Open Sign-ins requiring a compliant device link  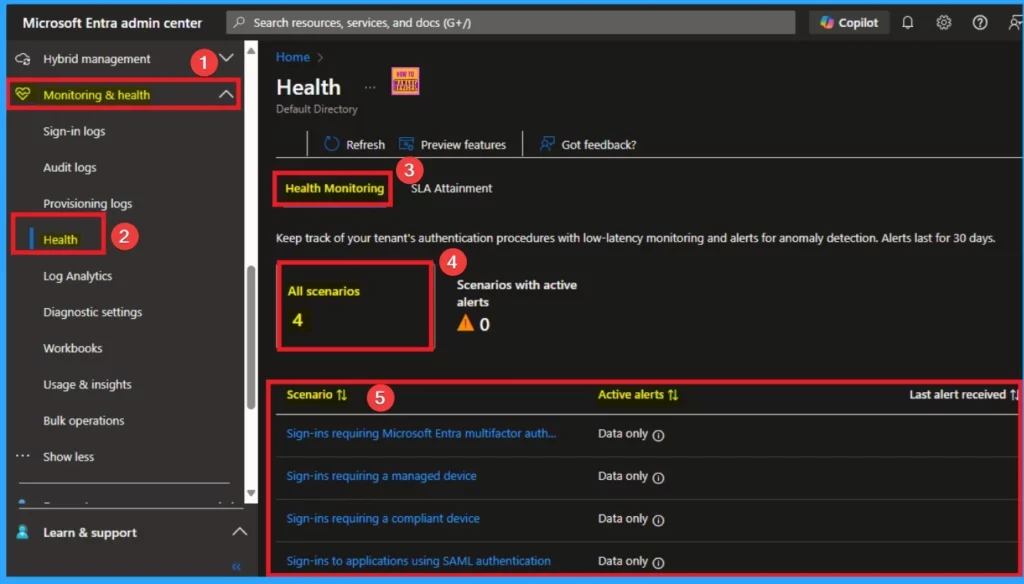pos(383,518)
